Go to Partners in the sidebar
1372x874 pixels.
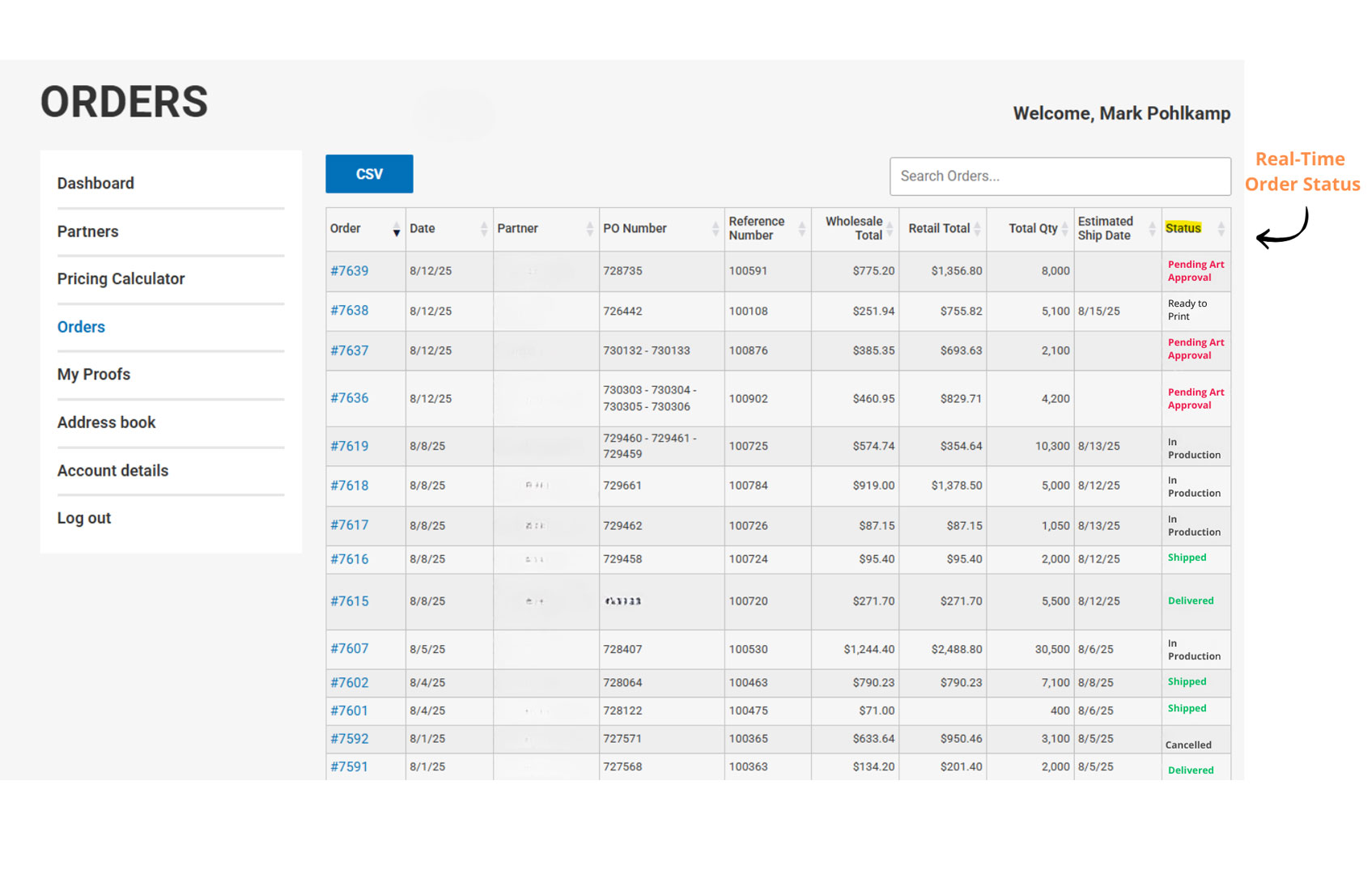[x=87, y=231]
